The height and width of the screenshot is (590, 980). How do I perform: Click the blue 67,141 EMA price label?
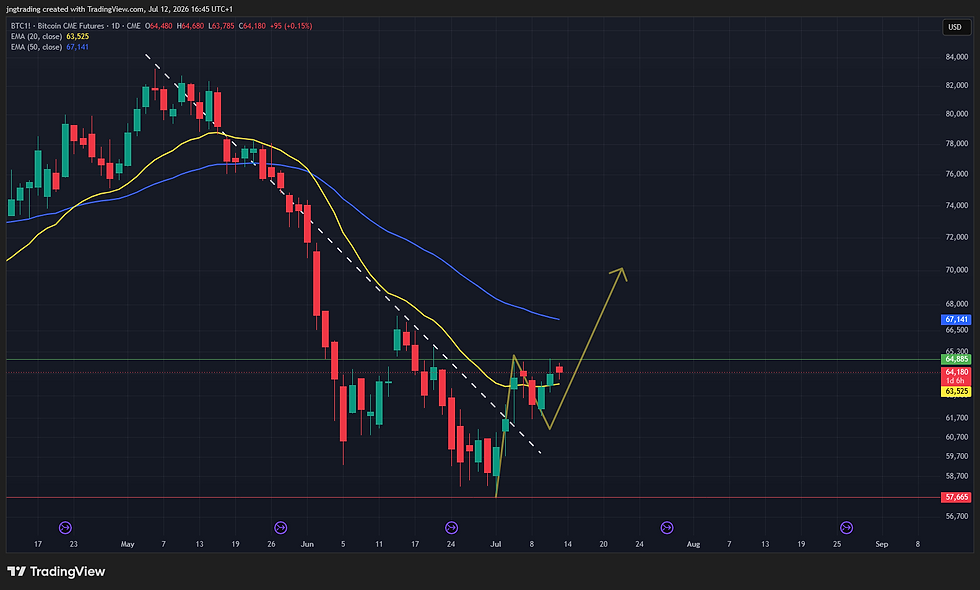click(x=956, y=319)
